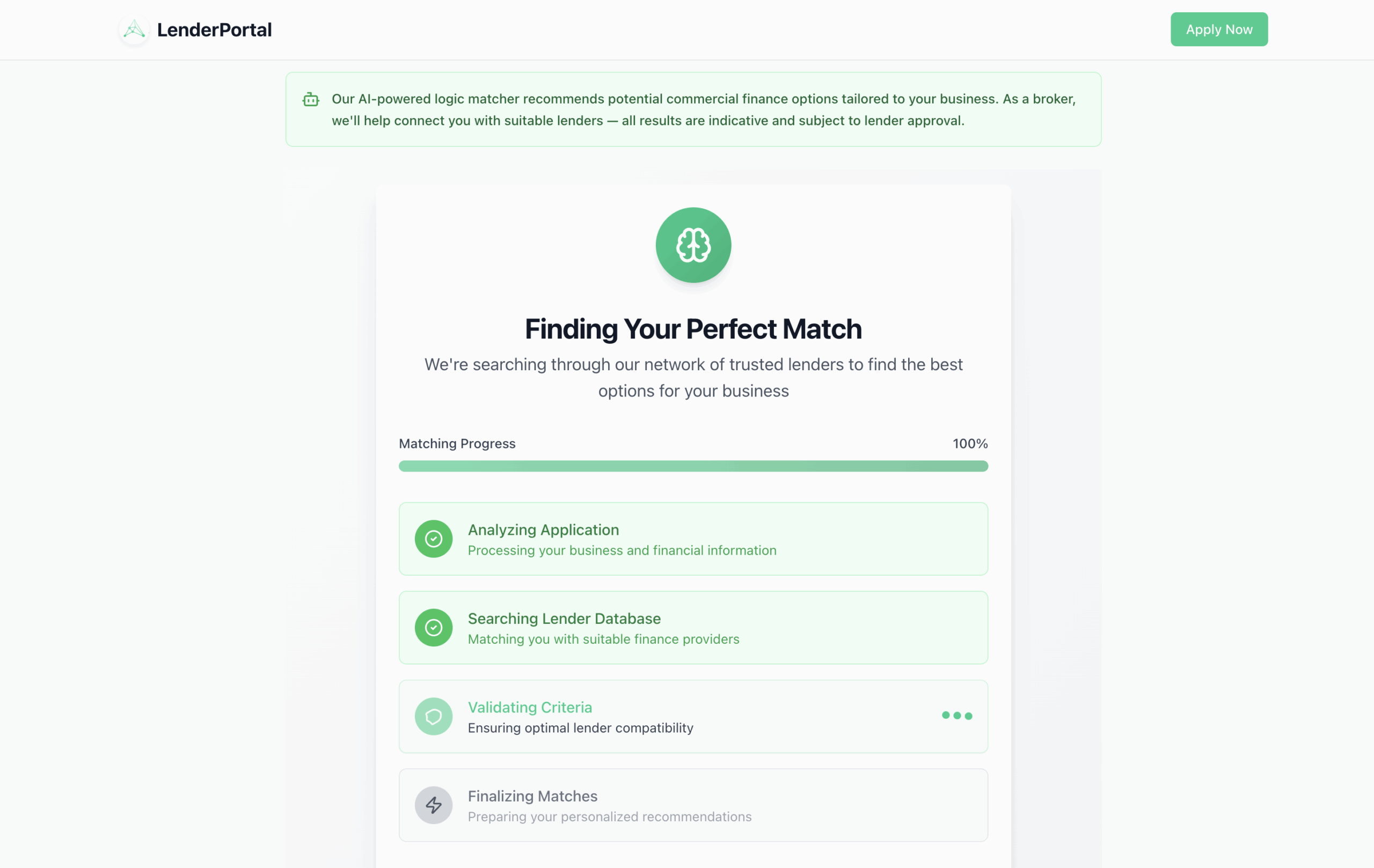Select the Validating Criteria step card

click(693, 716)
